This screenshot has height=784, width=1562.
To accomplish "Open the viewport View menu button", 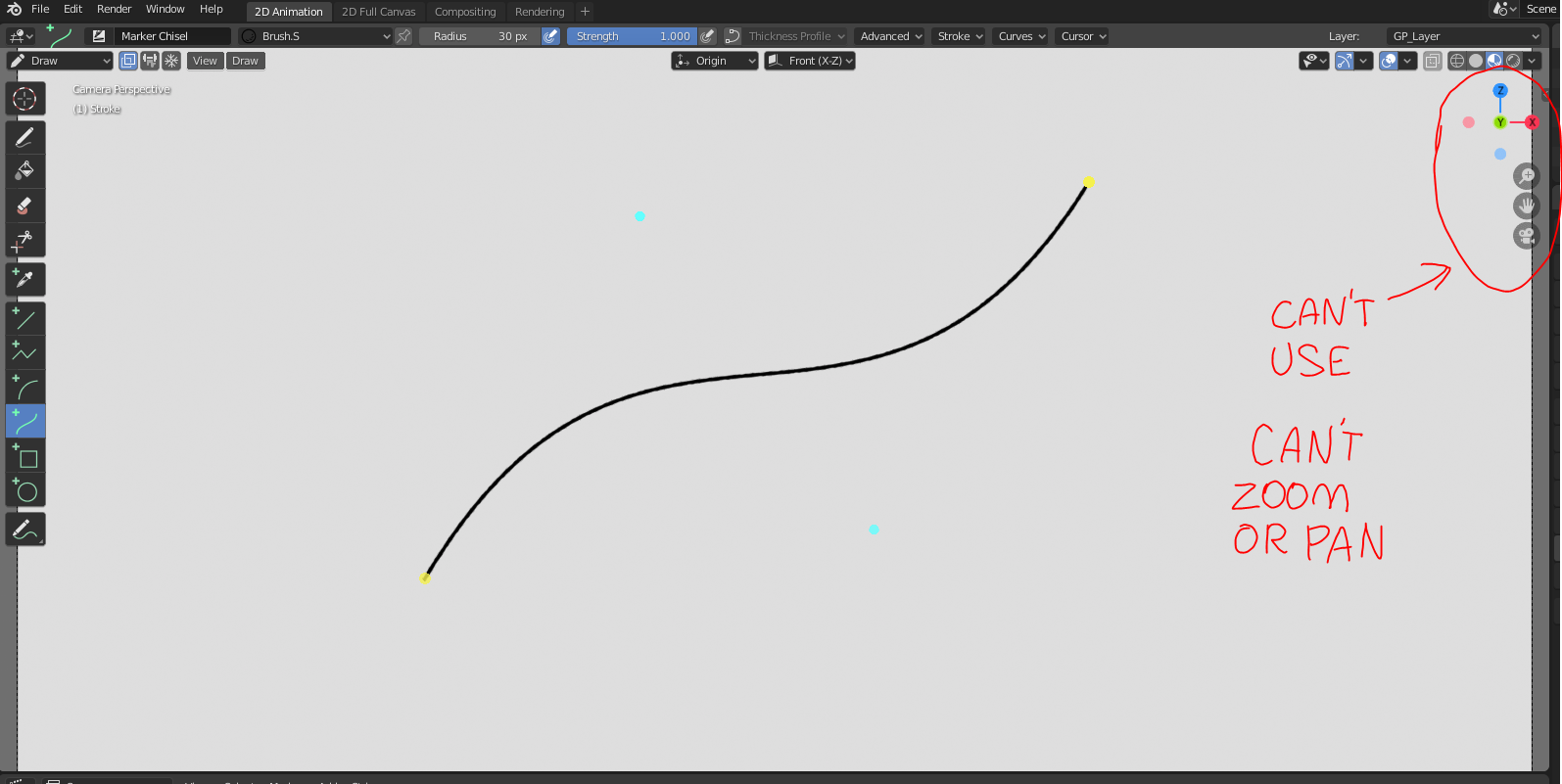I will click(x=205, y=61).
